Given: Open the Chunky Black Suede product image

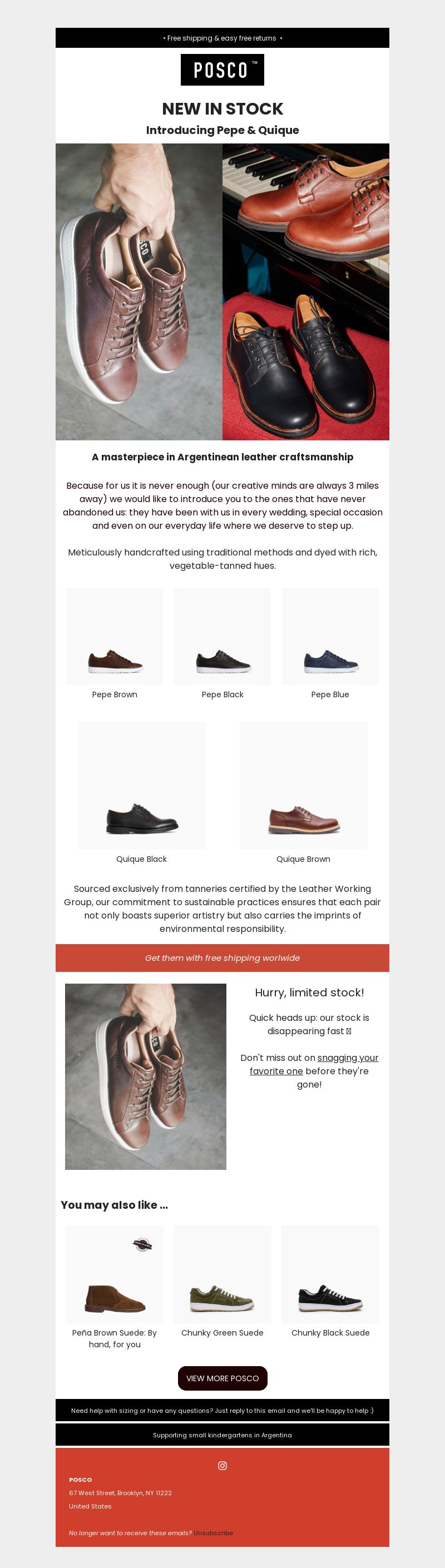Looking at the screenshot, I should tap(330, 1274).
